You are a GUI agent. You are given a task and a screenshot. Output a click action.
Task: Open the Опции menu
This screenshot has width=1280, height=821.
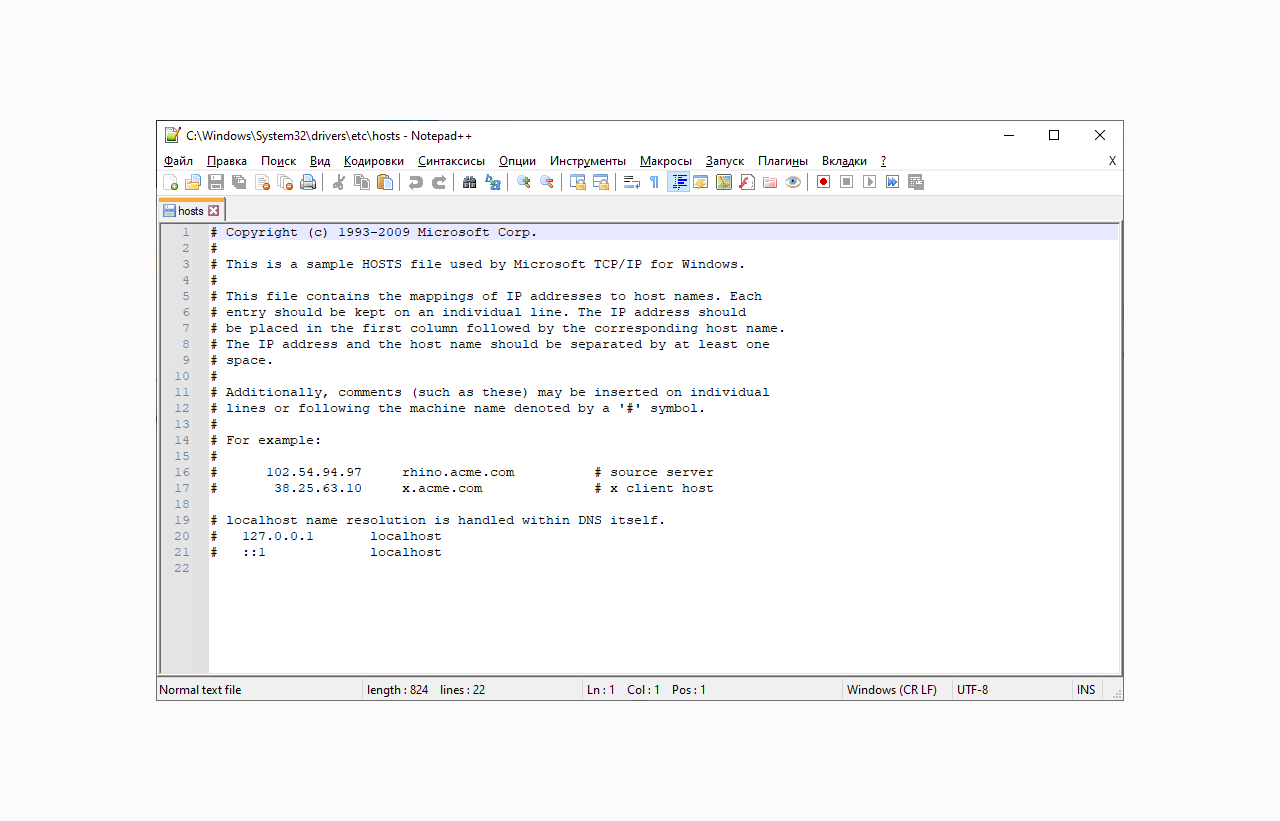[518, 161]
